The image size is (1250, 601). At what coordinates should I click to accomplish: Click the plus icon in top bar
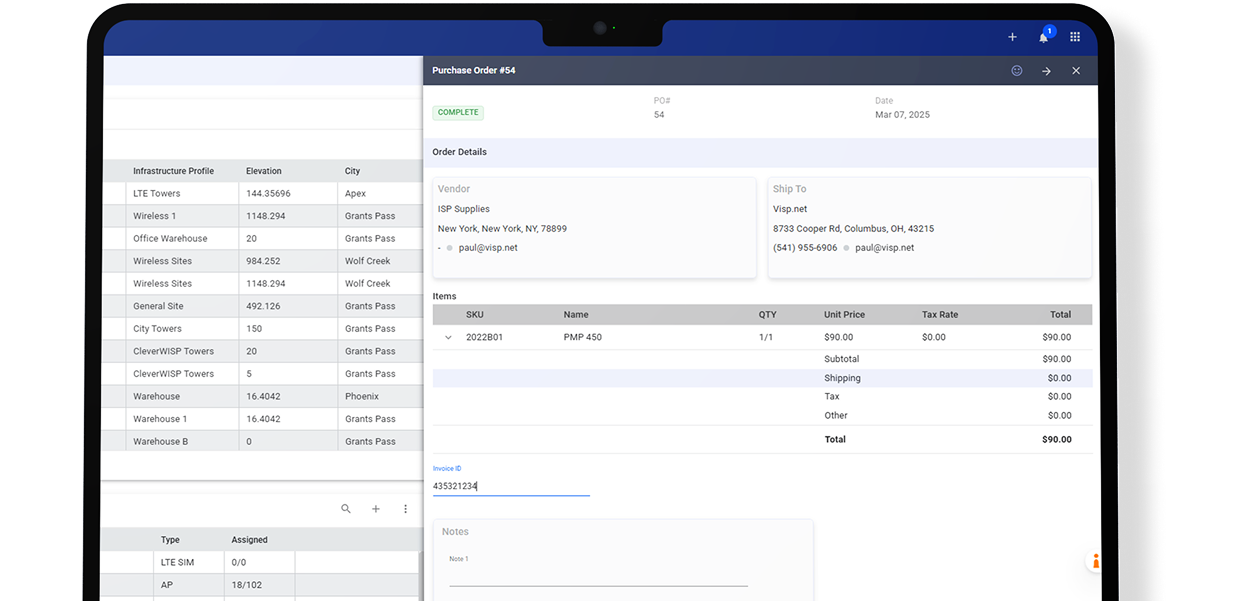1012,37
